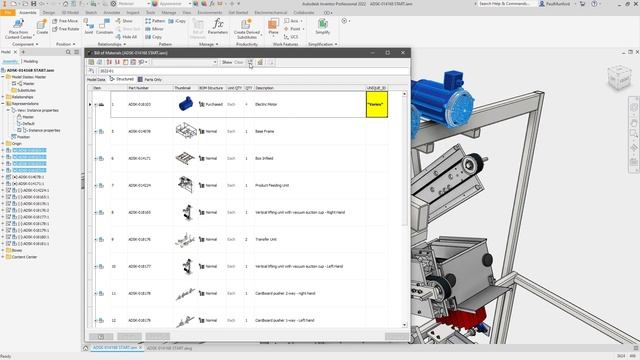Select the Free Move tool
The width and height of the screenshot is (640, 360).
pyautogui.click(x=65, y=21)
